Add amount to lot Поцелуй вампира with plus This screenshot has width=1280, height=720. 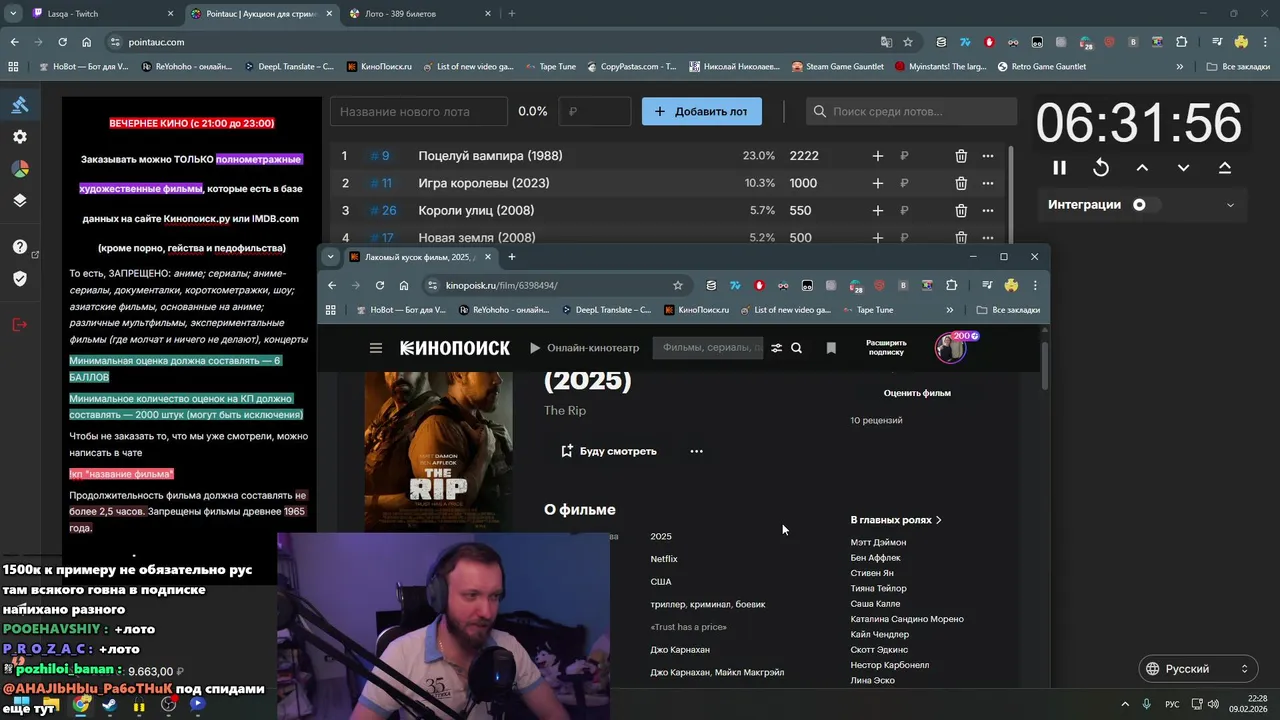(x=877, y=156)
